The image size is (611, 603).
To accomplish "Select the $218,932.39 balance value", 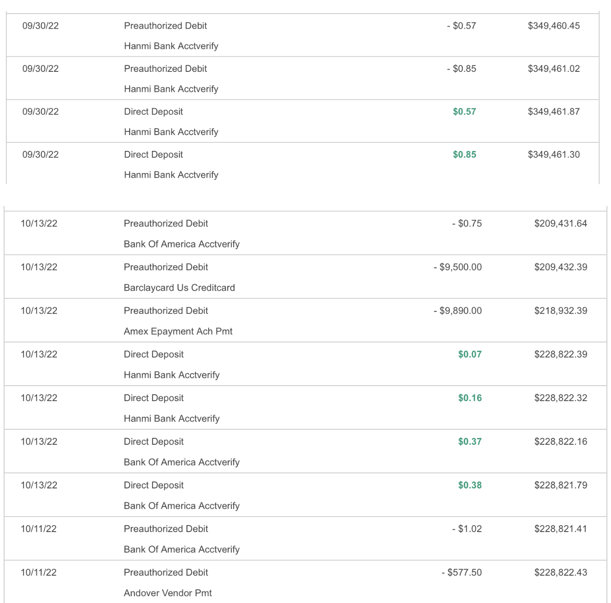I will pyautogui.click(x=560, y=311).
